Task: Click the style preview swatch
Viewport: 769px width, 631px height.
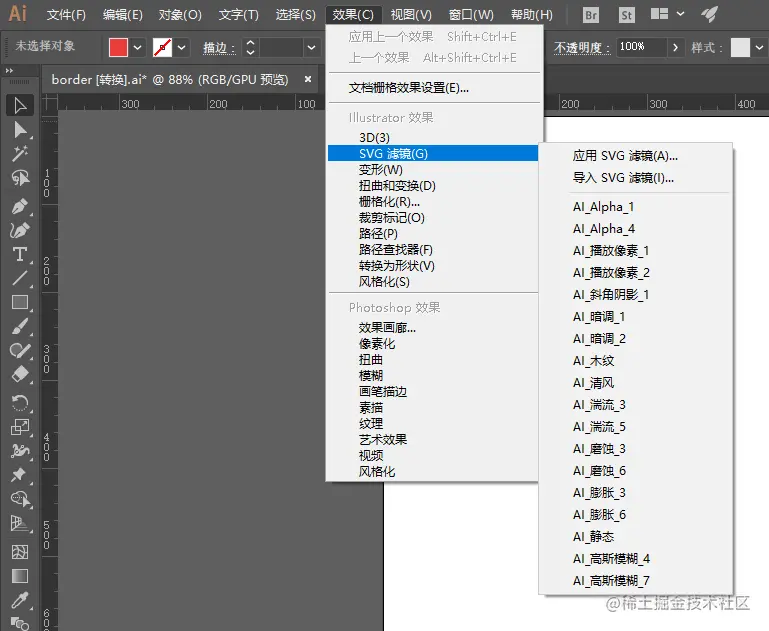Action: click(x=740, y=48)
